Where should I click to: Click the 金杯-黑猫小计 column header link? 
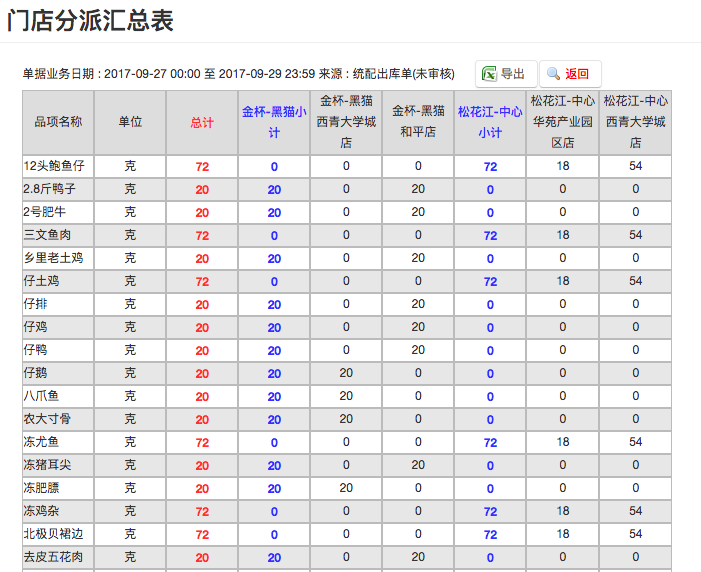click(274, 122)
